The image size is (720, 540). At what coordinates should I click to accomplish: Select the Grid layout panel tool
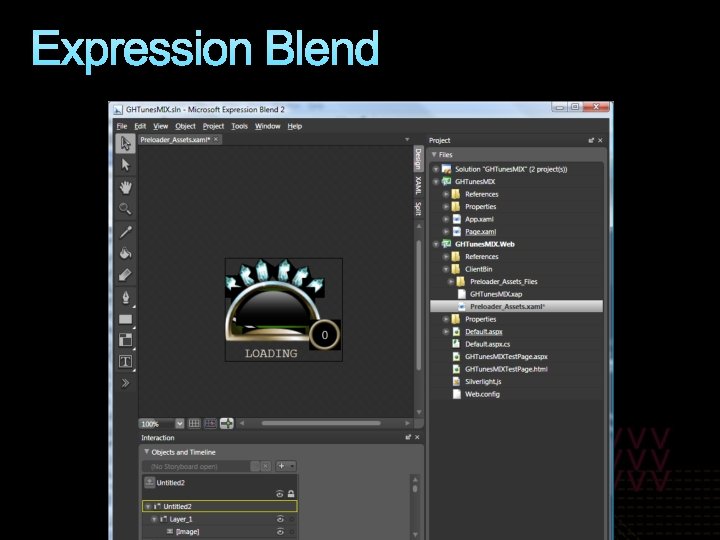[x=125, y=340]
